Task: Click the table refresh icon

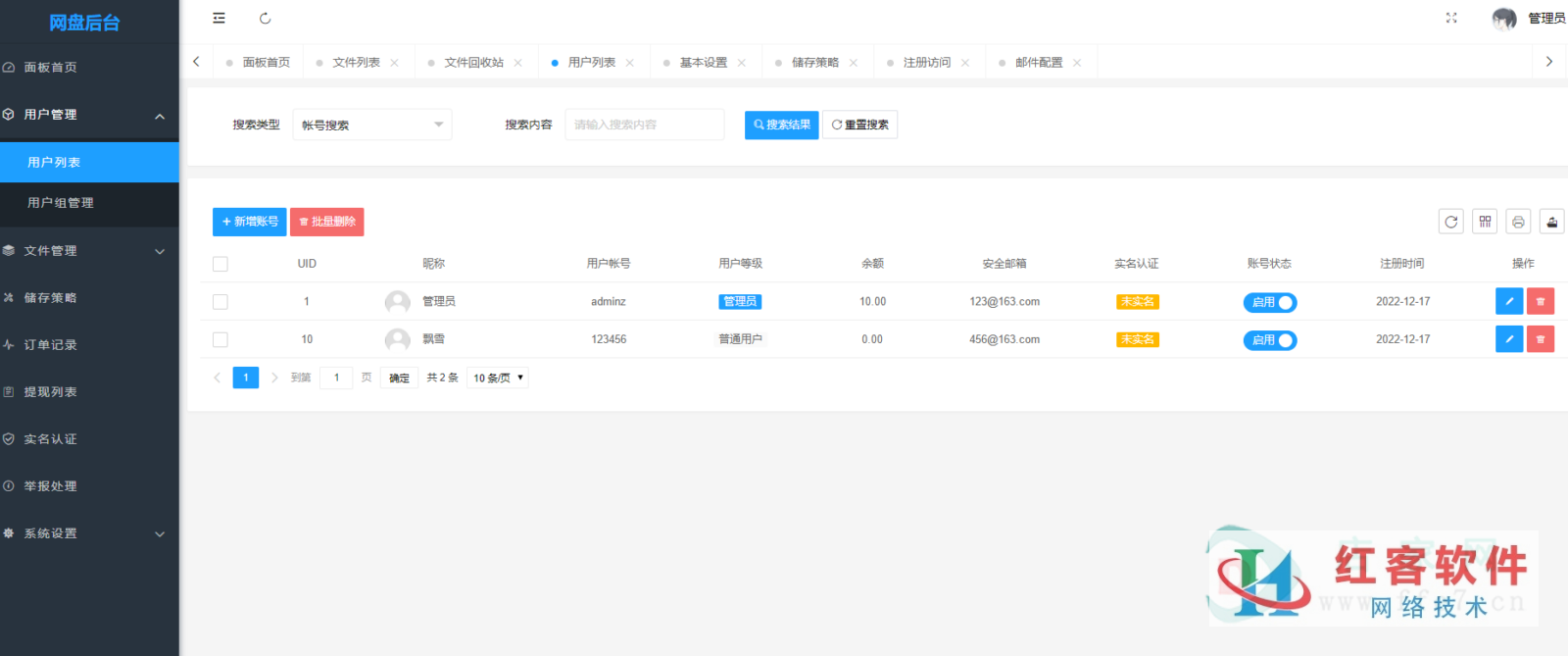Action: click(1451, 222)
